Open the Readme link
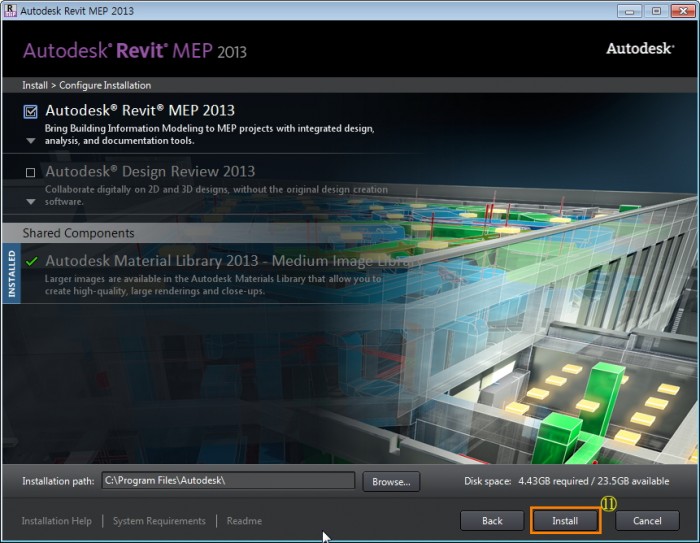This screenshot has width=700, height=543. coord(244,521)
